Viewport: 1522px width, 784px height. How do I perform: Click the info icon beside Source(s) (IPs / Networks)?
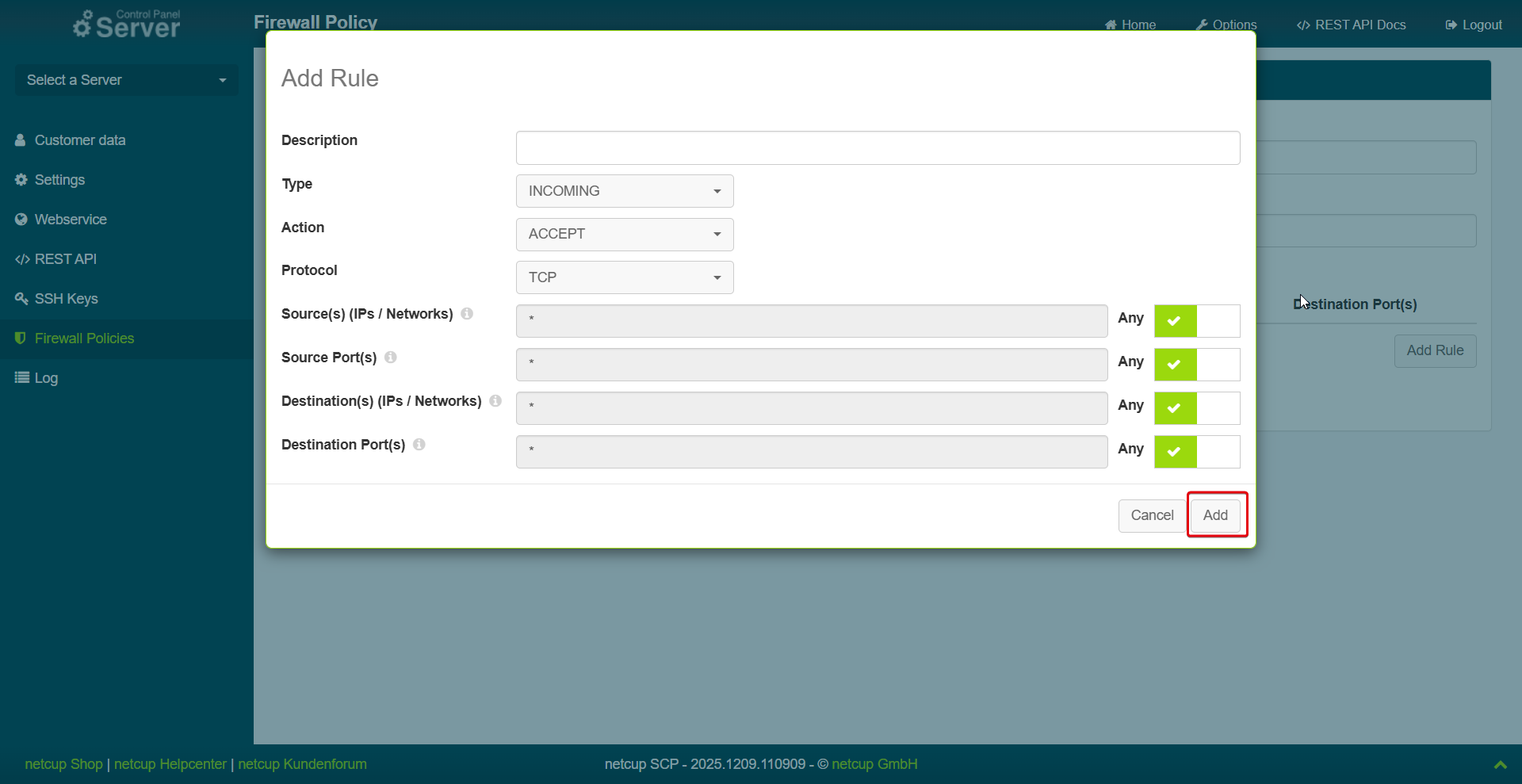[x=467, y=314]
